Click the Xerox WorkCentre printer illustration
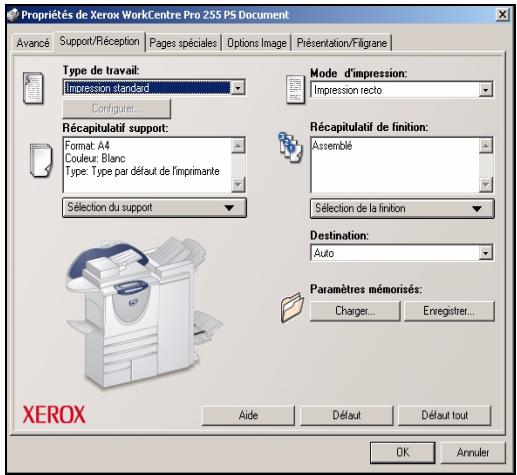This screenshot has height=475, width=517. 143,313
